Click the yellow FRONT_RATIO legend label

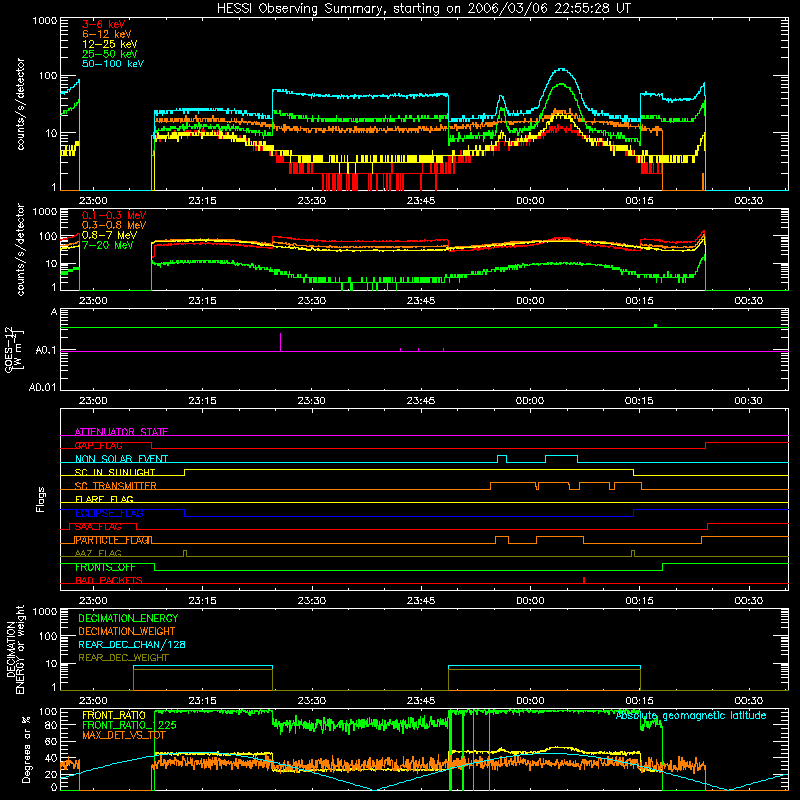click(x=114, y=715)
